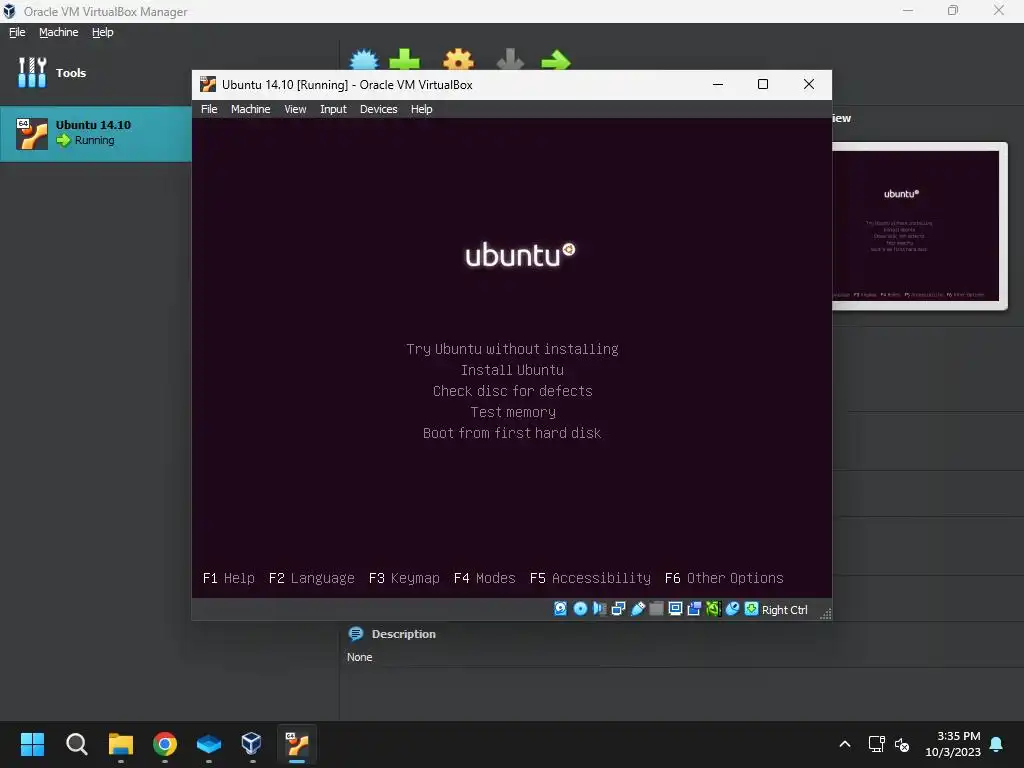Screen dimensions: 1024x768
Task: Click the green plus Add toolbar icon
Action: coord(404,59)
